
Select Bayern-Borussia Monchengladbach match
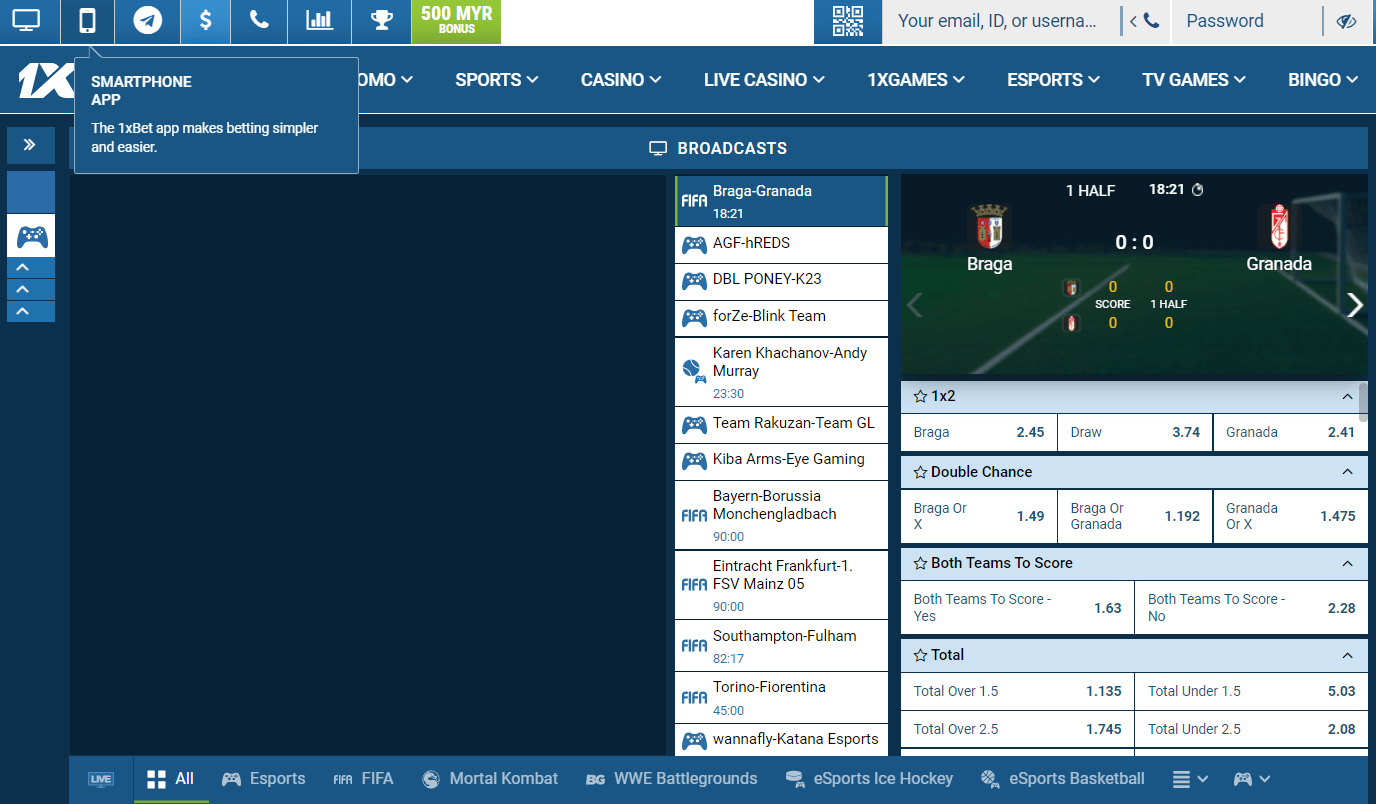pos(781,515)
